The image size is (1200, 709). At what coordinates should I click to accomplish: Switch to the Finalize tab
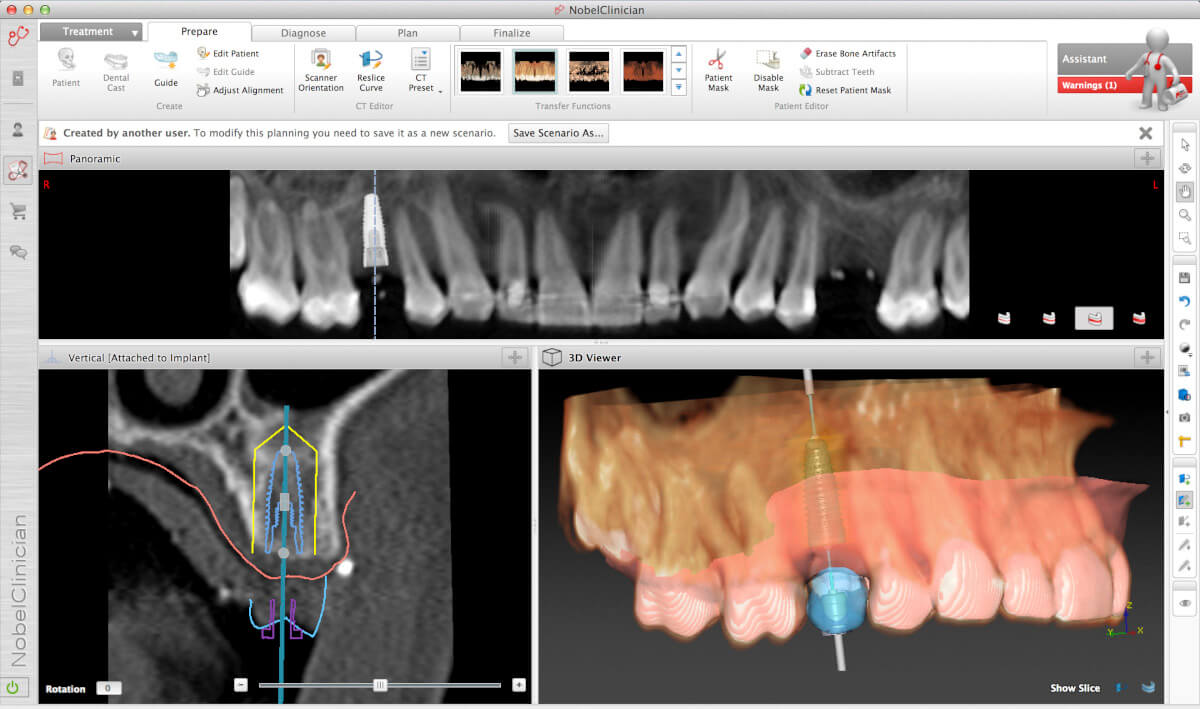tap(511, 33)
